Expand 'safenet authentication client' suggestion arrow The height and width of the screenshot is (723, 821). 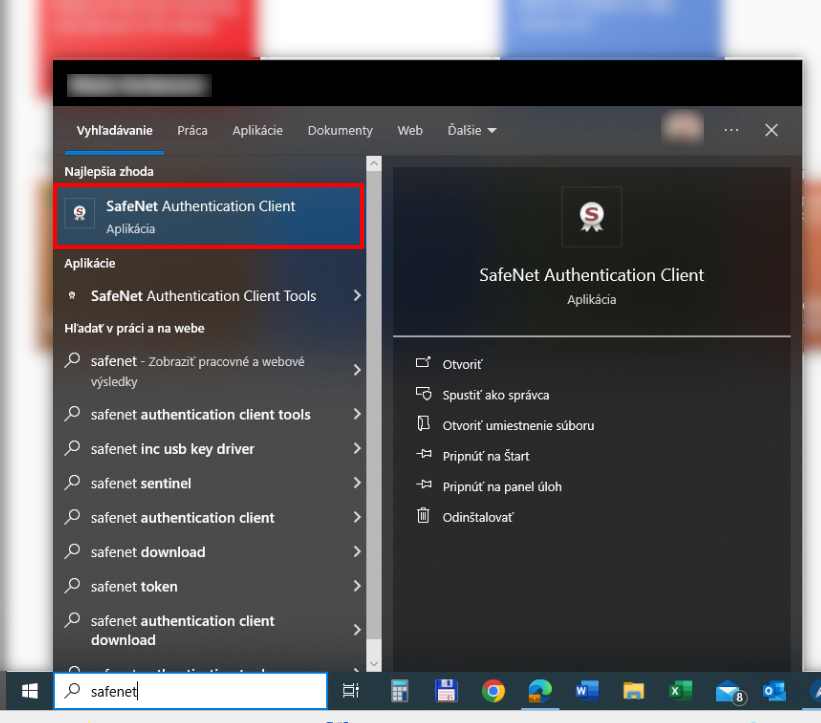[x=357, y=517]
